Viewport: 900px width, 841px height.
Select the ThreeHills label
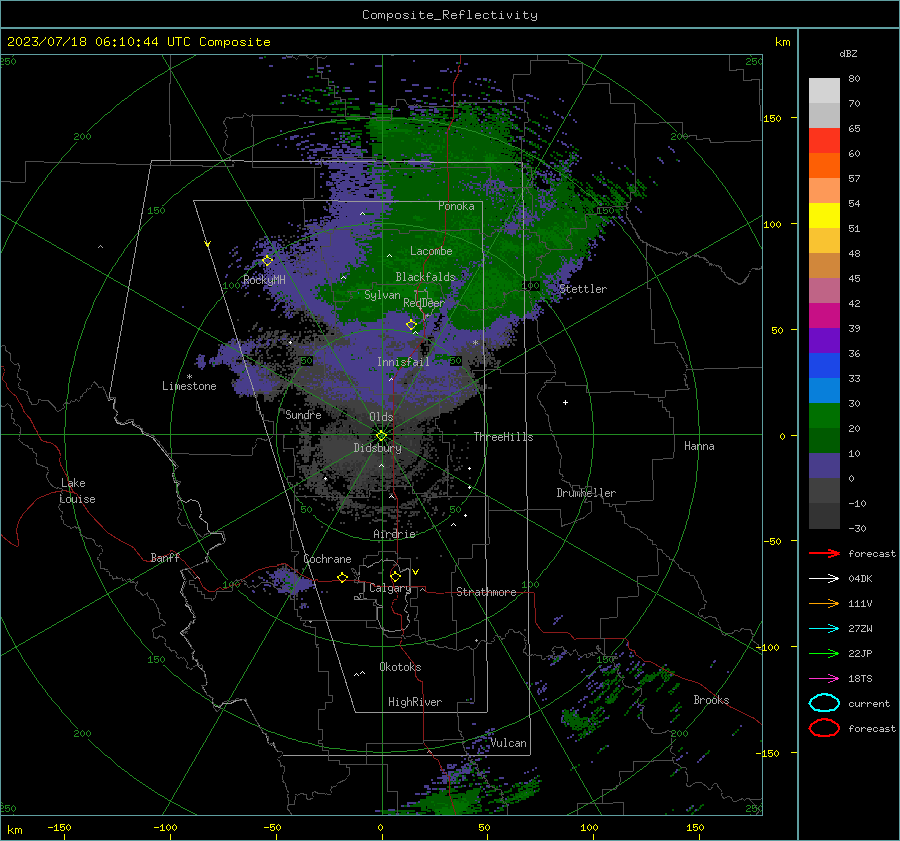coord(503,437)
